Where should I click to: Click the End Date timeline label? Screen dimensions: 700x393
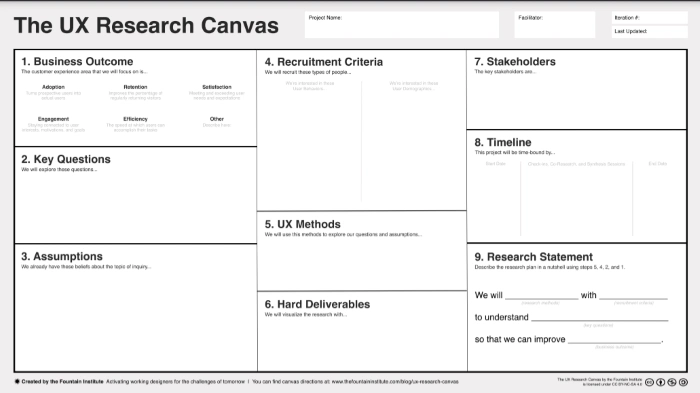(x=658, y=164)
